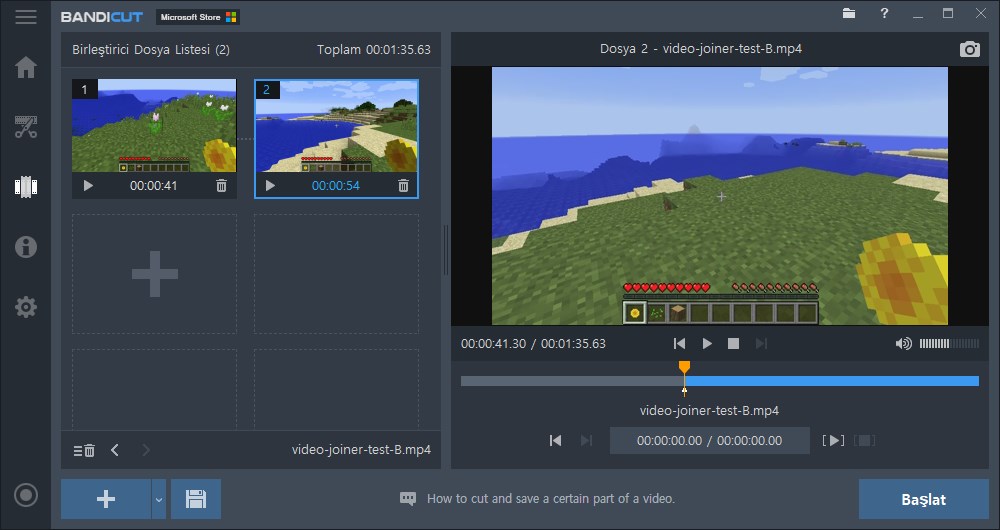Clear the file list icon
Viewport: 1000px width, 530px height.
84,450
